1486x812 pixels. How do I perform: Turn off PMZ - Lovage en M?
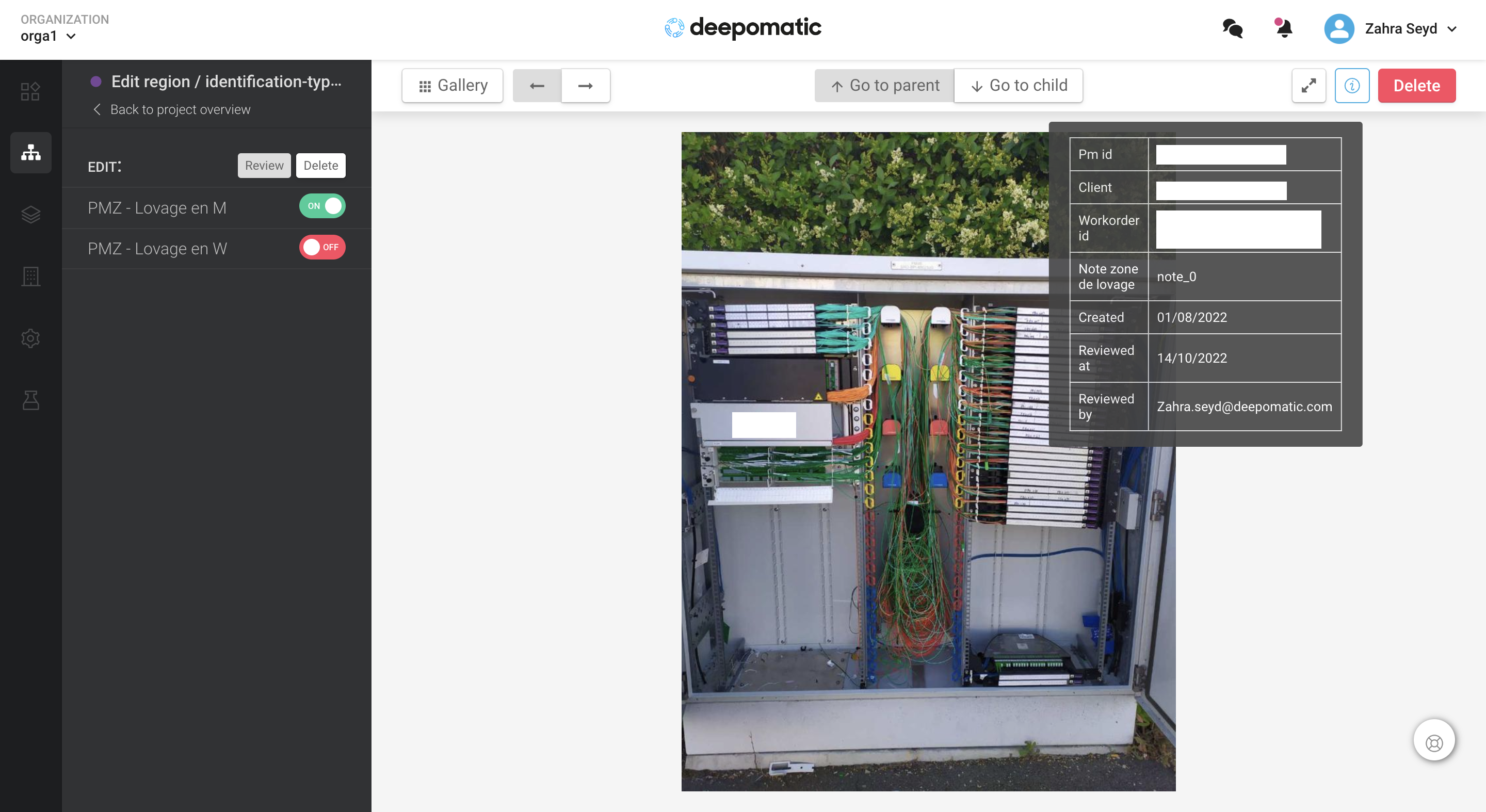[322, 206]
